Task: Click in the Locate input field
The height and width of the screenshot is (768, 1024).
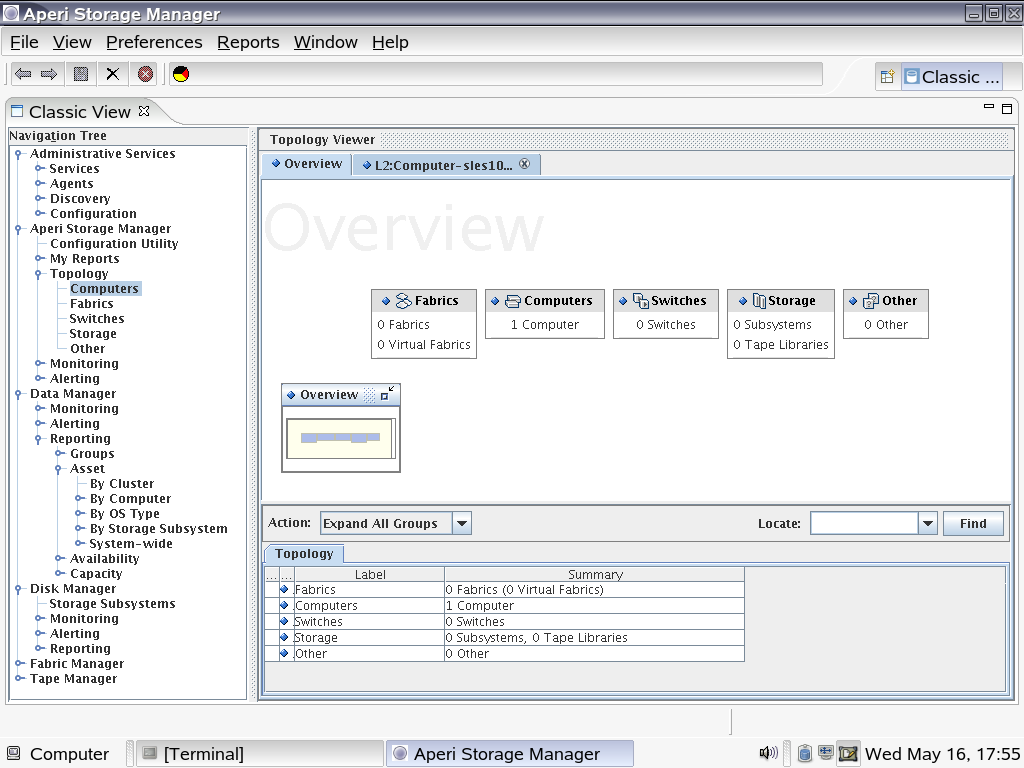Action: pos(865,523)
